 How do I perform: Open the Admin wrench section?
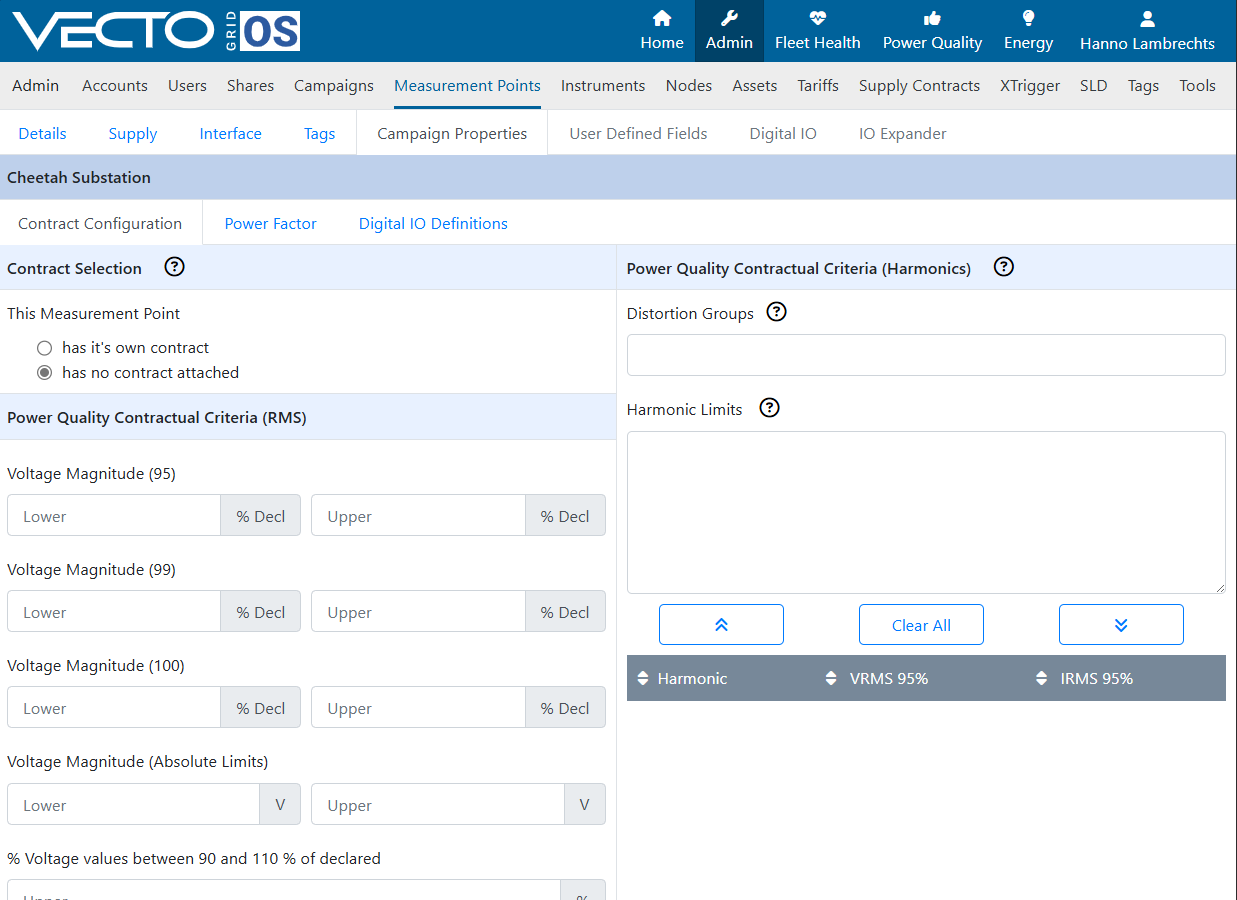point(729,31)
